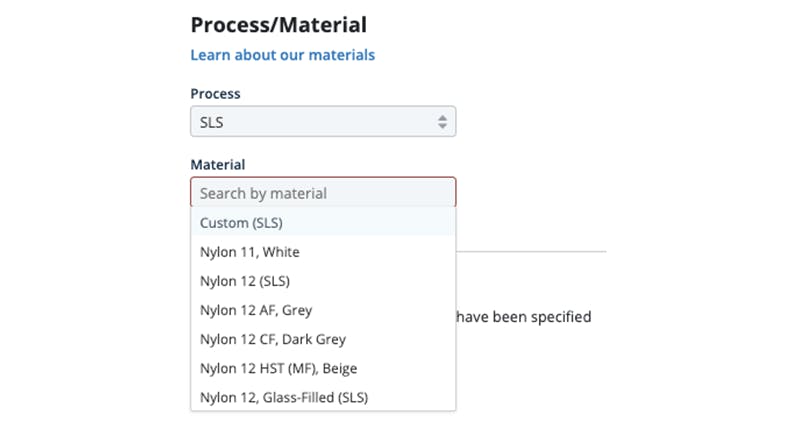Click the highlighted row's empty area in material list

click(380, 222)
